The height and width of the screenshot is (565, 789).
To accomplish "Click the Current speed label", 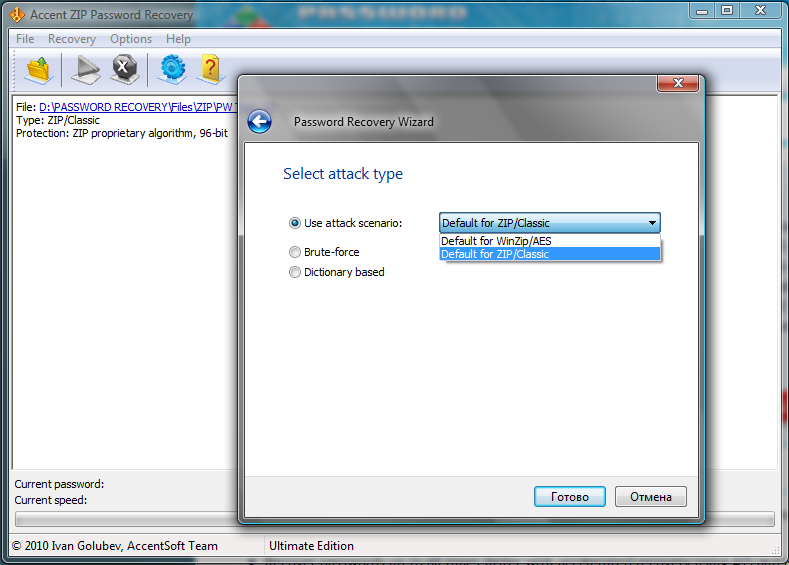I will pos(51,500).
